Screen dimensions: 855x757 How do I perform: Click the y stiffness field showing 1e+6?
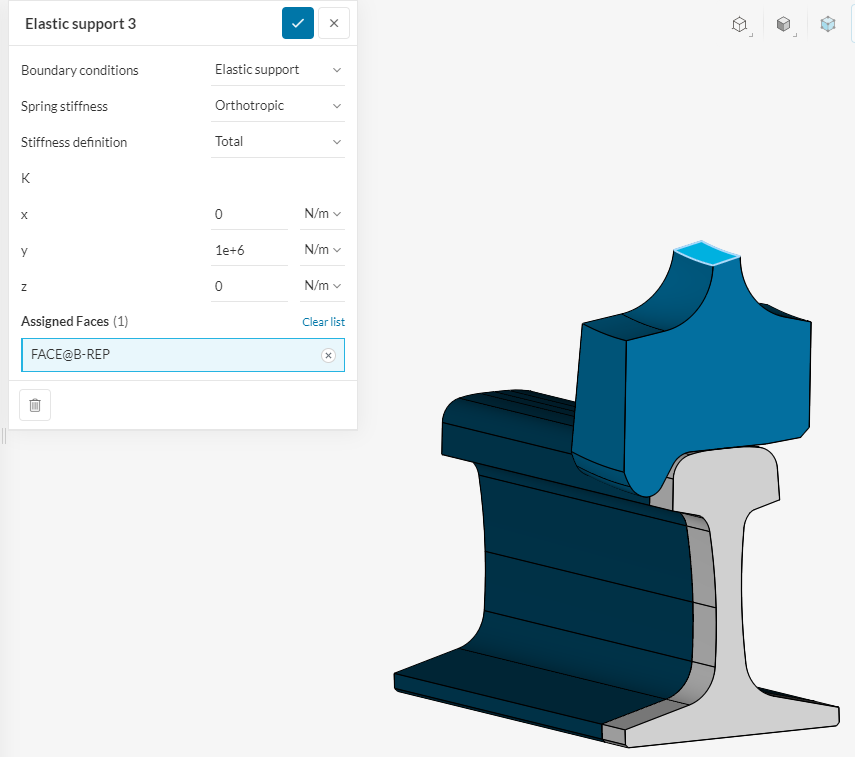click(x=249, y=250)
